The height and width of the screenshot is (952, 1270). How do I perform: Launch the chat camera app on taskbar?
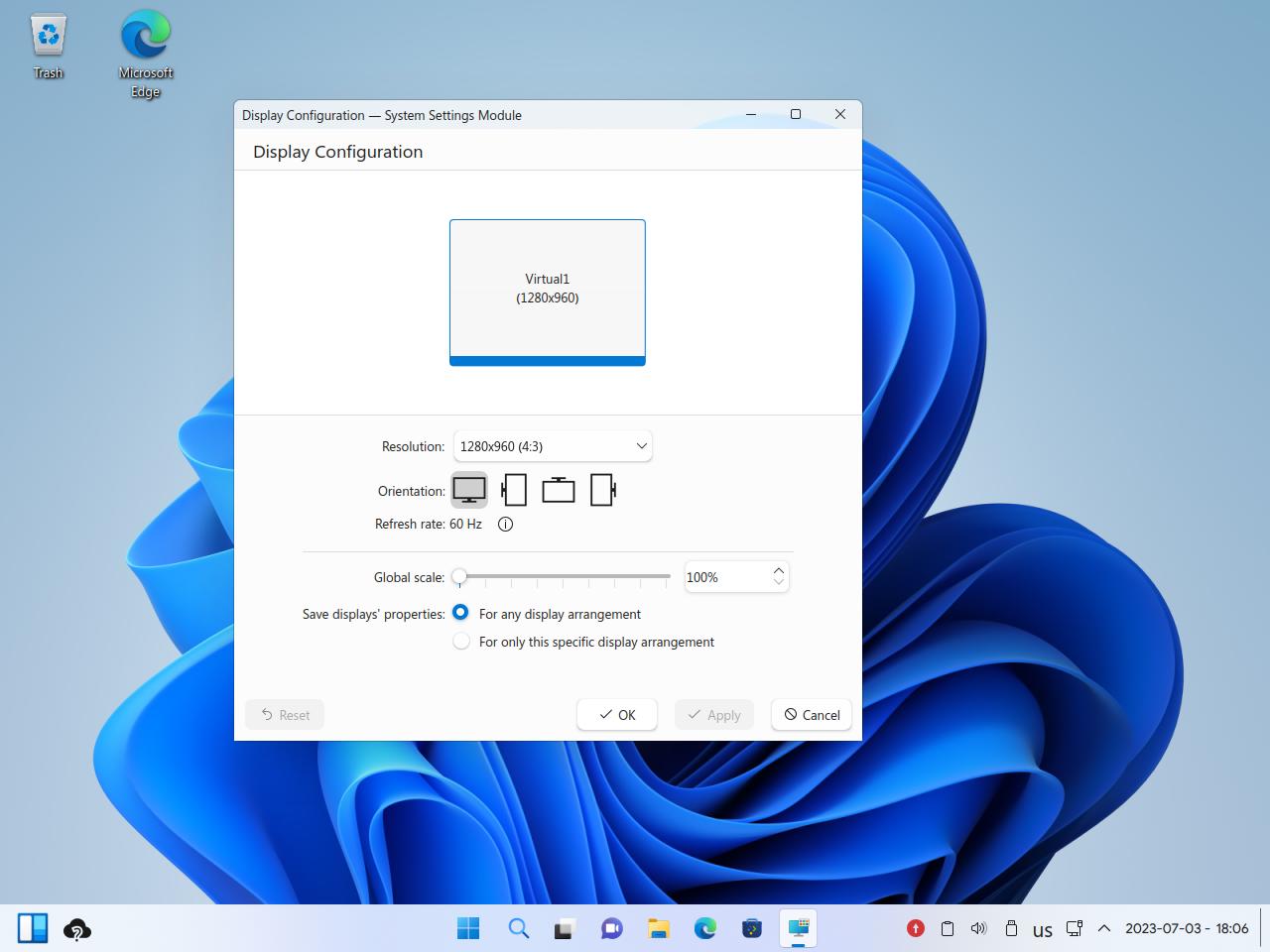point(611,928)
